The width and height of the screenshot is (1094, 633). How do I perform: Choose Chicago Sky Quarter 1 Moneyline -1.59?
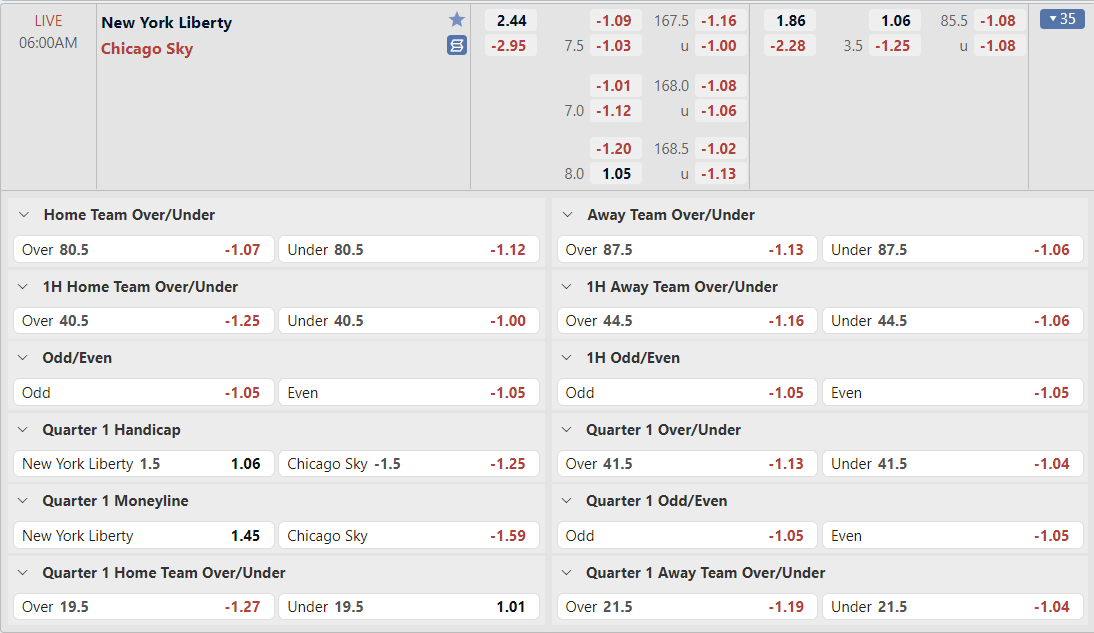(x=408, y=536)
